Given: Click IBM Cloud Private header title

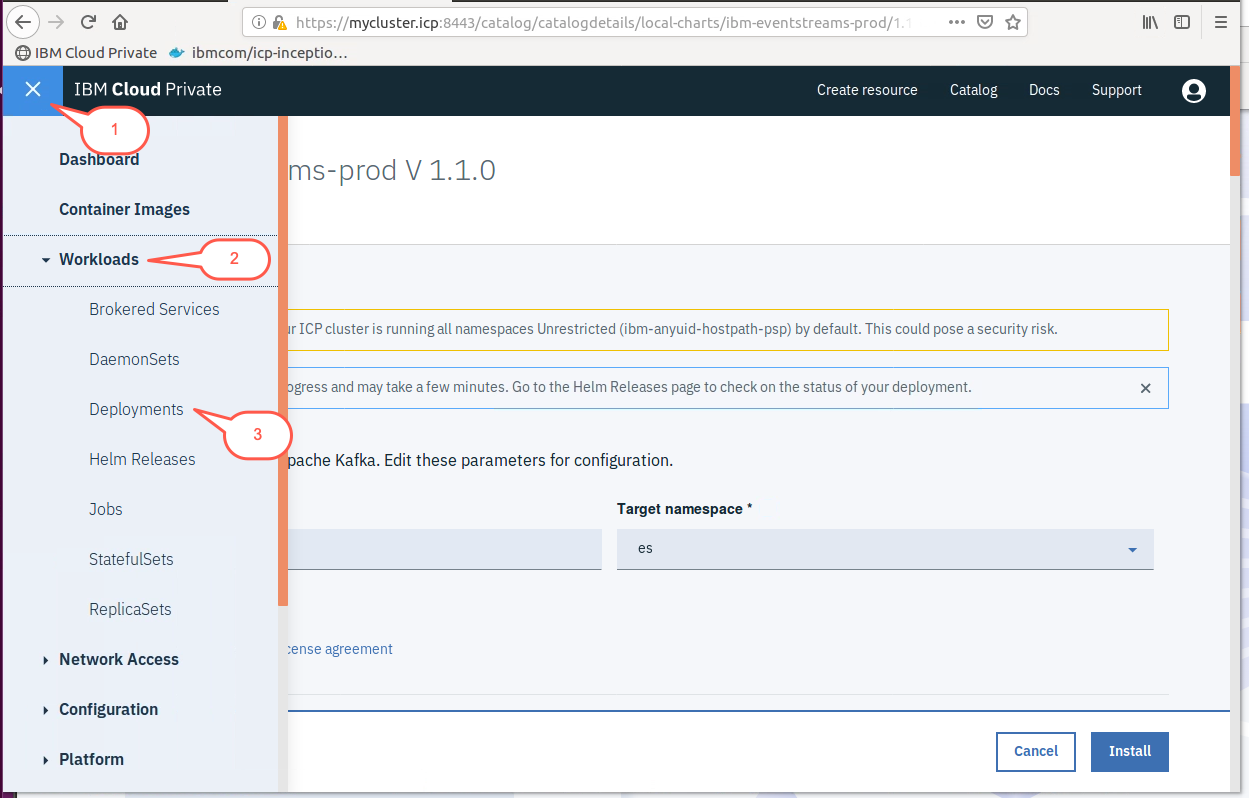Looking at the screenshot, I should pos(148,90).
